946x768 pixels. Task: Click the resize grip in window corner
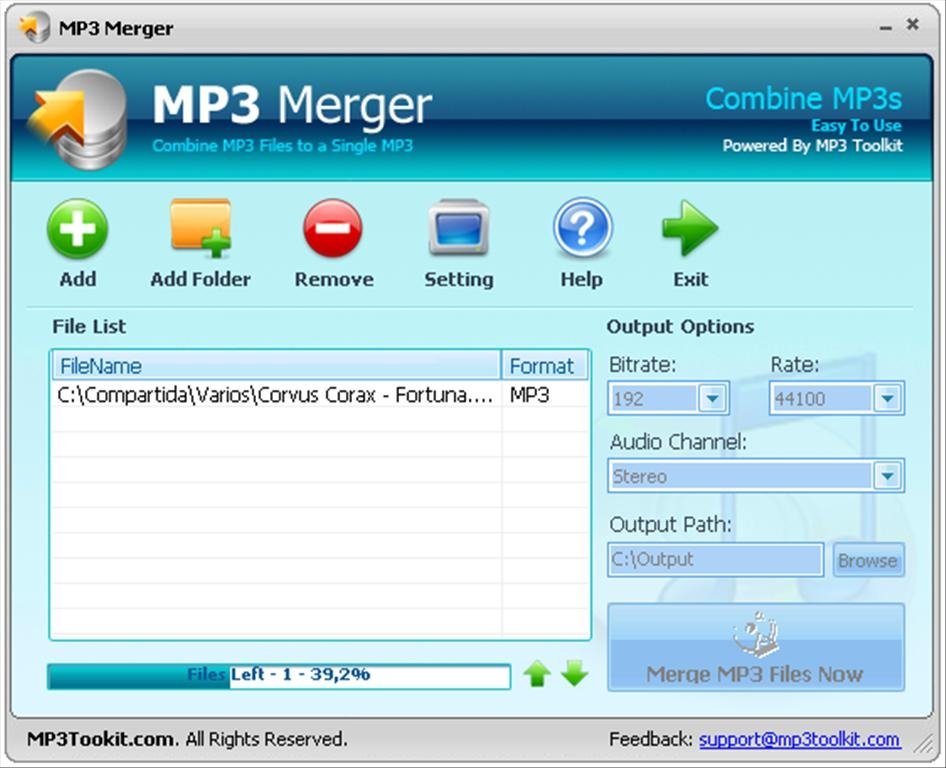(x=923, y=744)
